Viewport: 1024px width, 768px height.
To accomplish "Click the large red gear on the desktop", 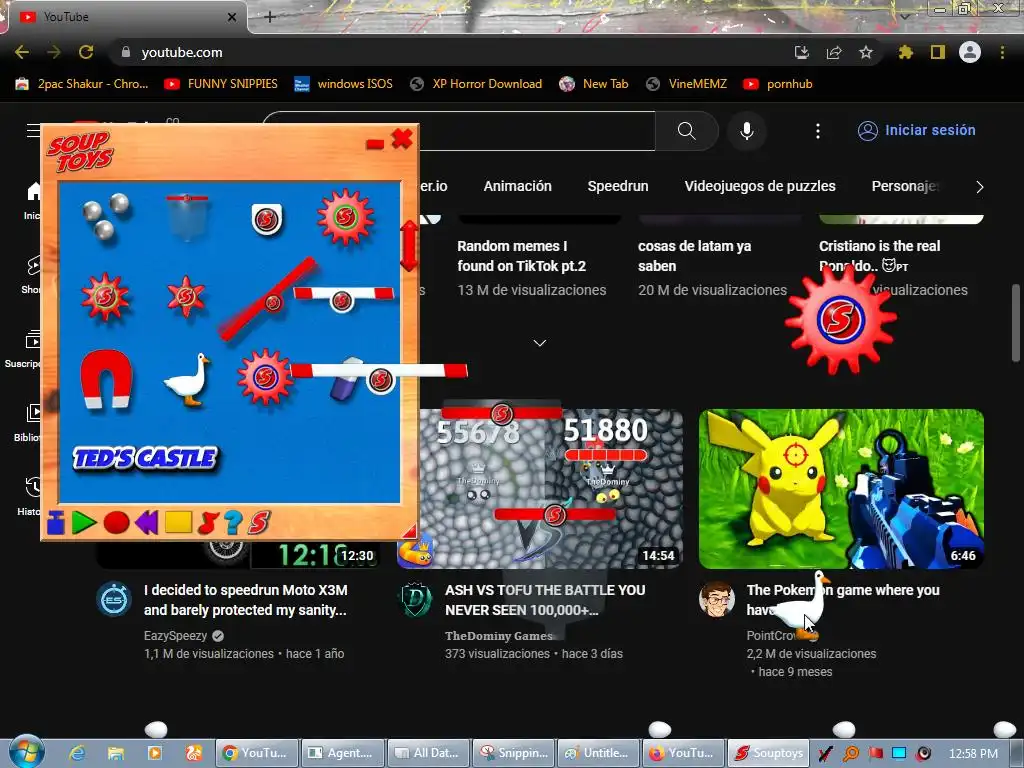I will (x=841, y=319).
